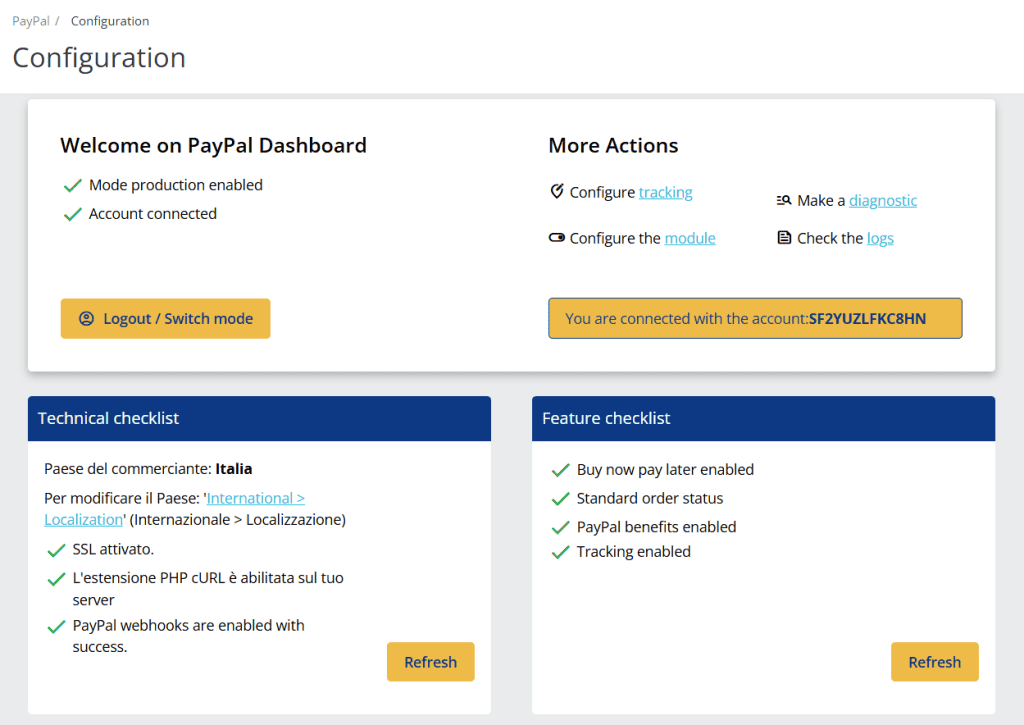1024x725 pixels.
Task: Click the checkmark beside Mode production enabled
Action: pyautogui.click(x=72, y=185)
